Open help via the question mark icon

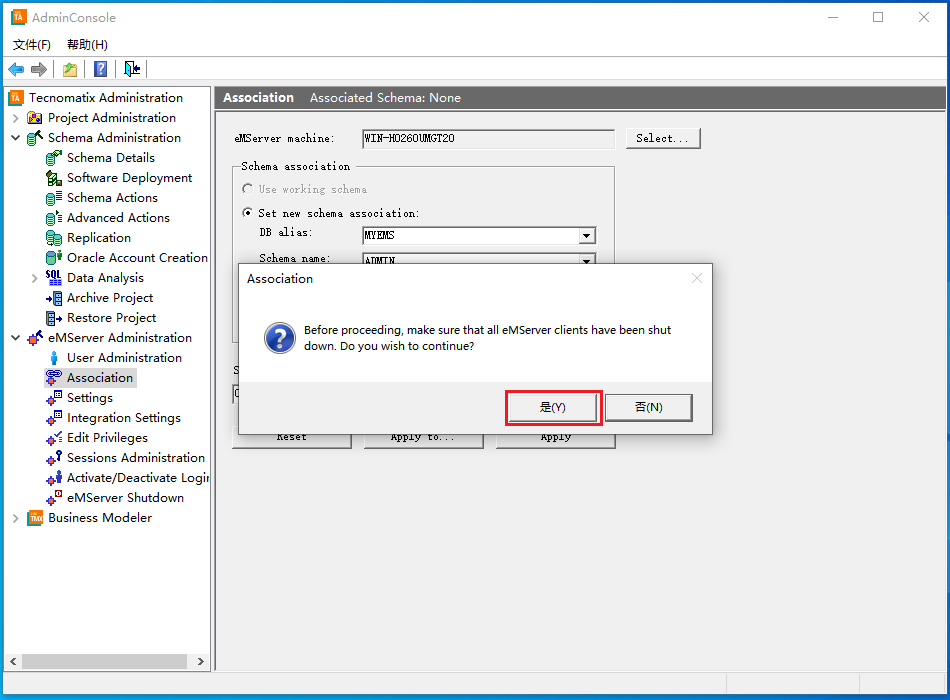(x=100, y=69)
